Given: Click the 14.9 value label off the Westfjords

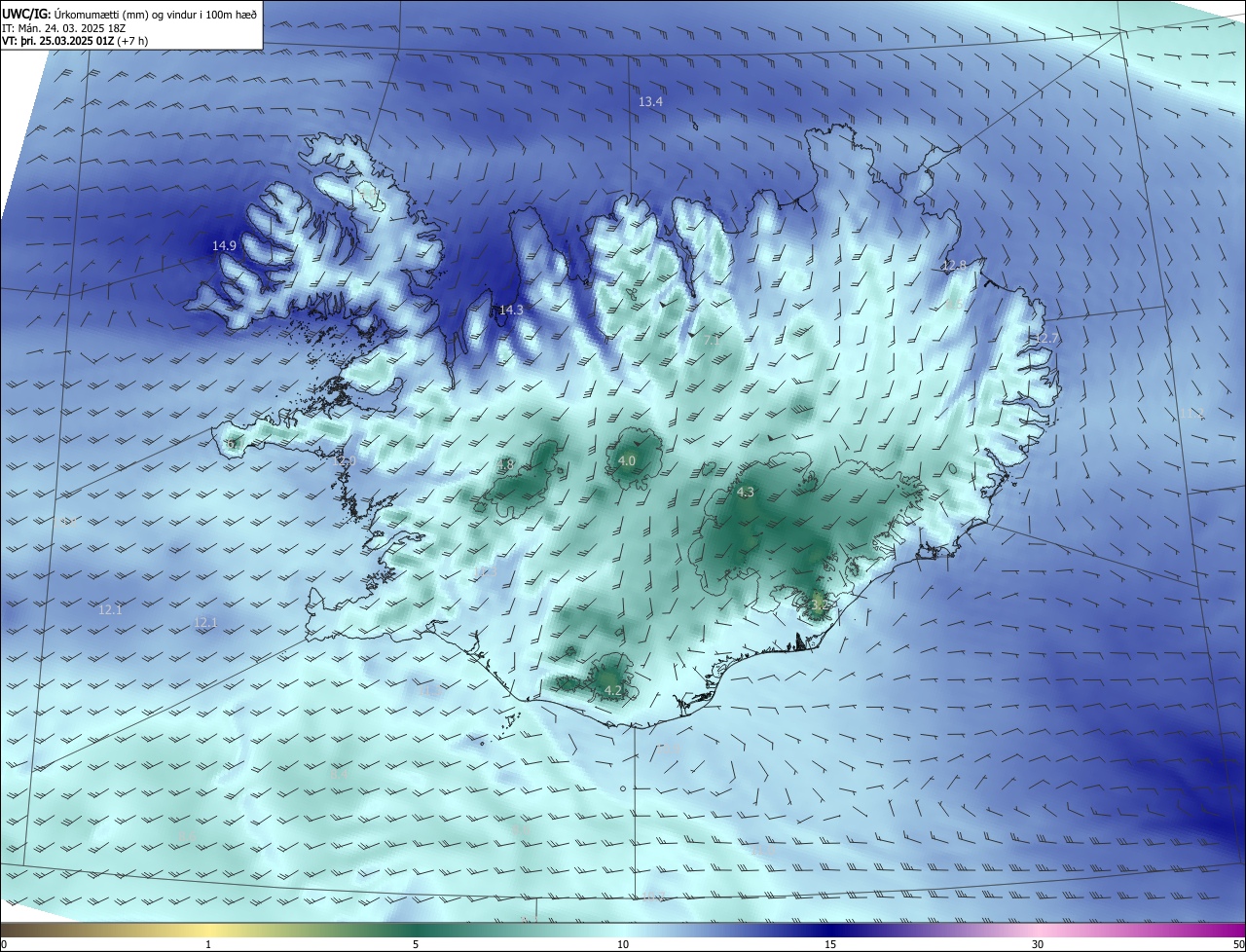Looking at the screenshot, I should (224, 246).
